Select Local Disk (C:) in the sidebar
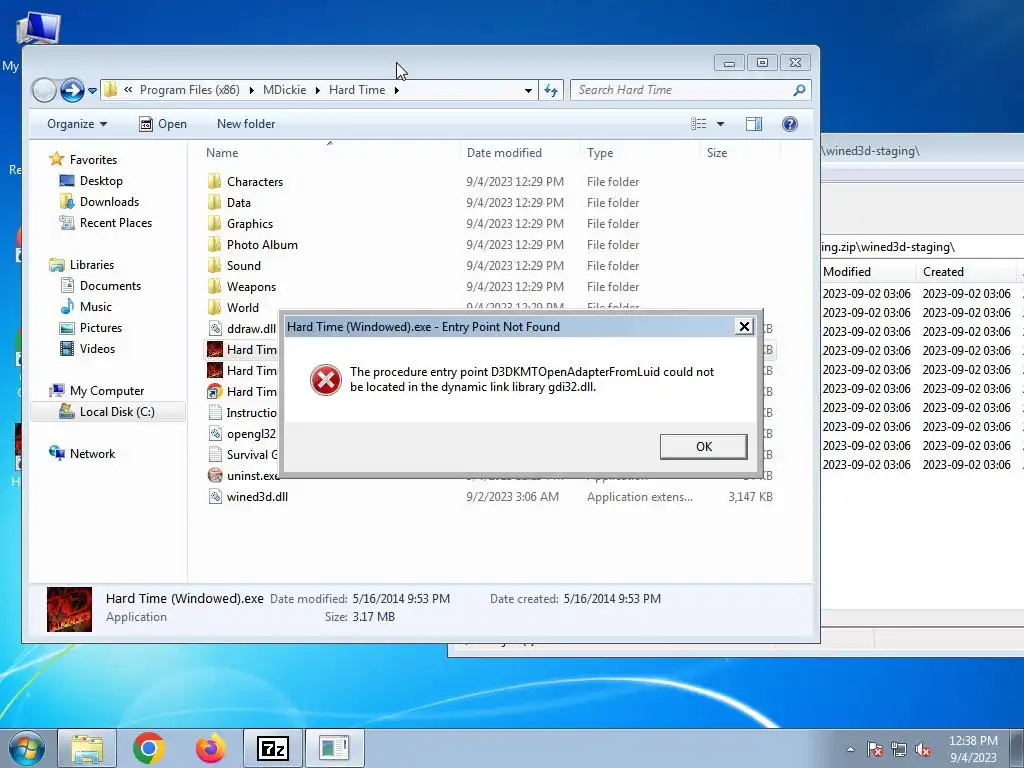The width and height of the screenshot is (1024, 768). [108, 411]
